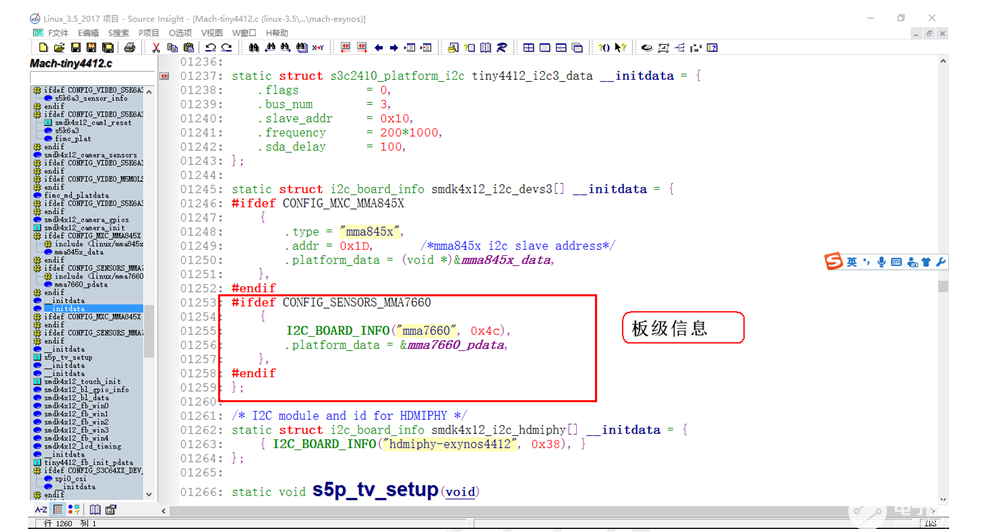Image resolution: width=988 pixels, height=532 pixels.
Task: Click the book icon below symbol list
Action: pos(95,509)
